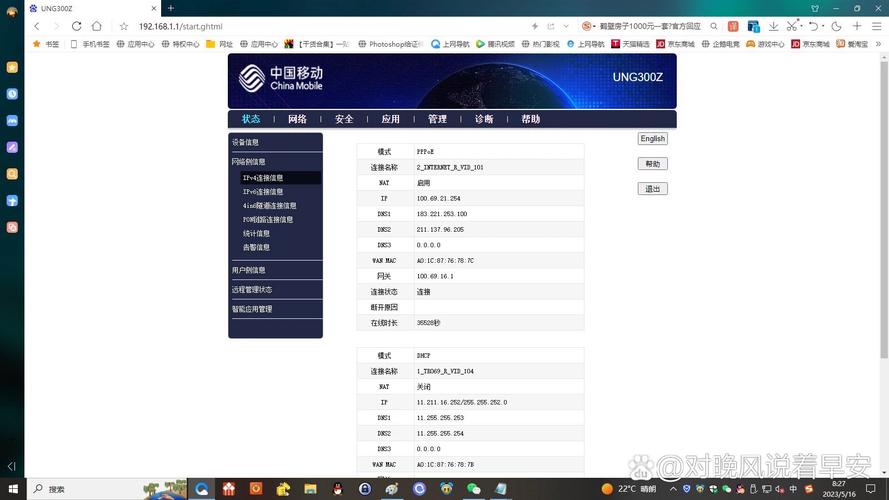The height and width of the screenshot is (500, 889).
Task: Open the browser home page icon
Action: [x=97, y=26]
